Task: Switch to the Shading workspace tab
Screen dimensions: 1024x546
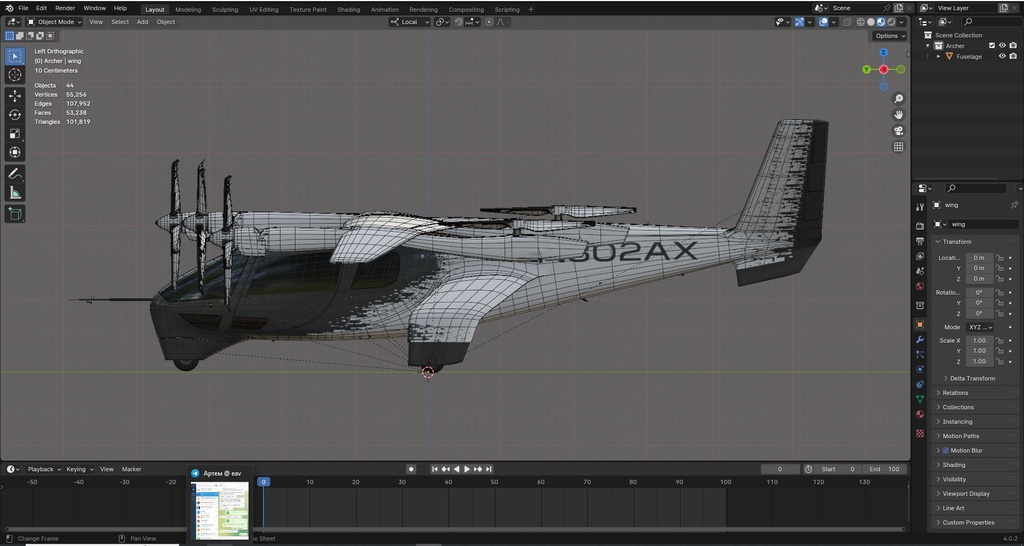Action: 349,9
